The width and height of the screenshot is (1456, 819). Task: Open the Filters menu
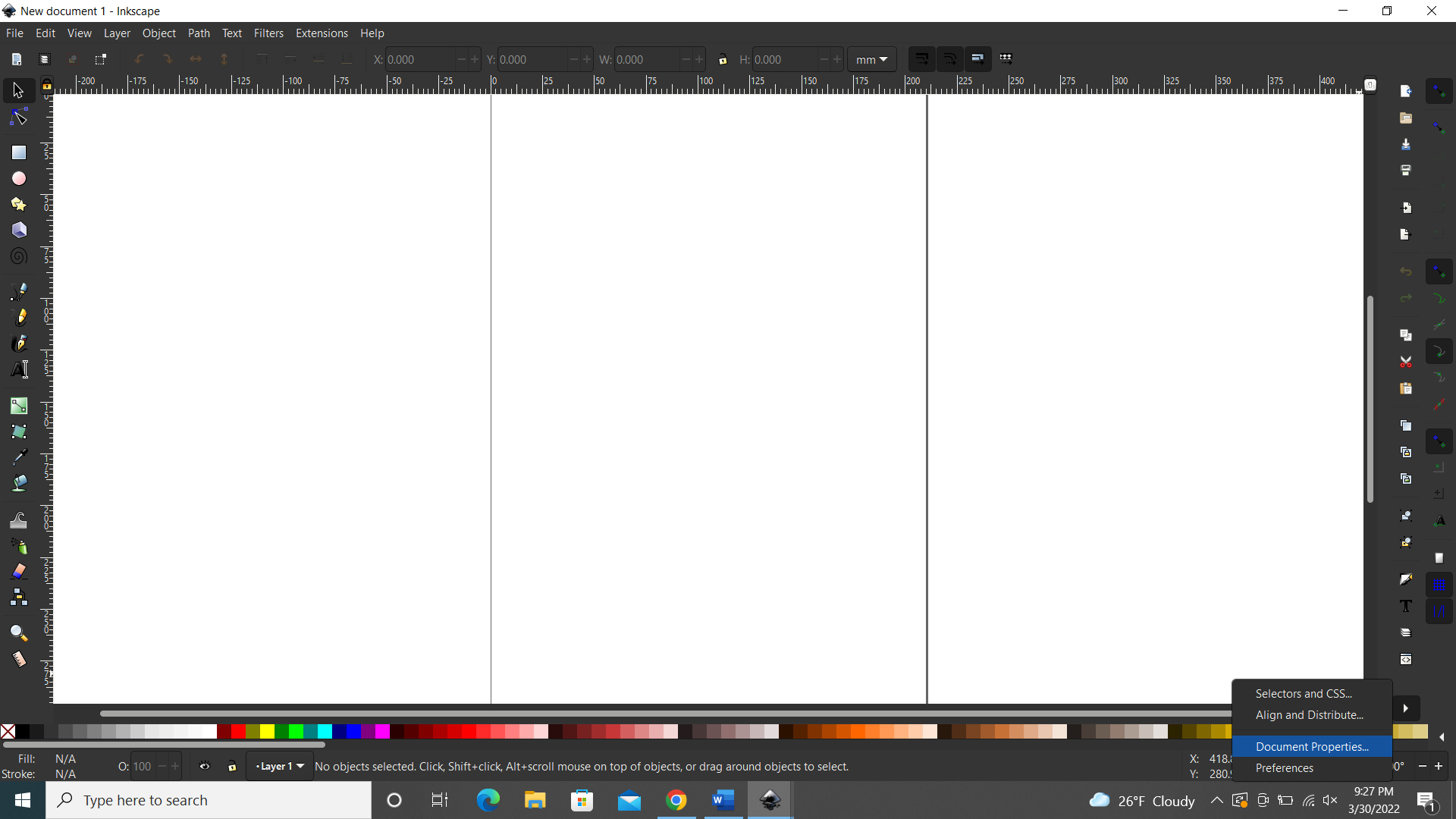tap(269, 33)
